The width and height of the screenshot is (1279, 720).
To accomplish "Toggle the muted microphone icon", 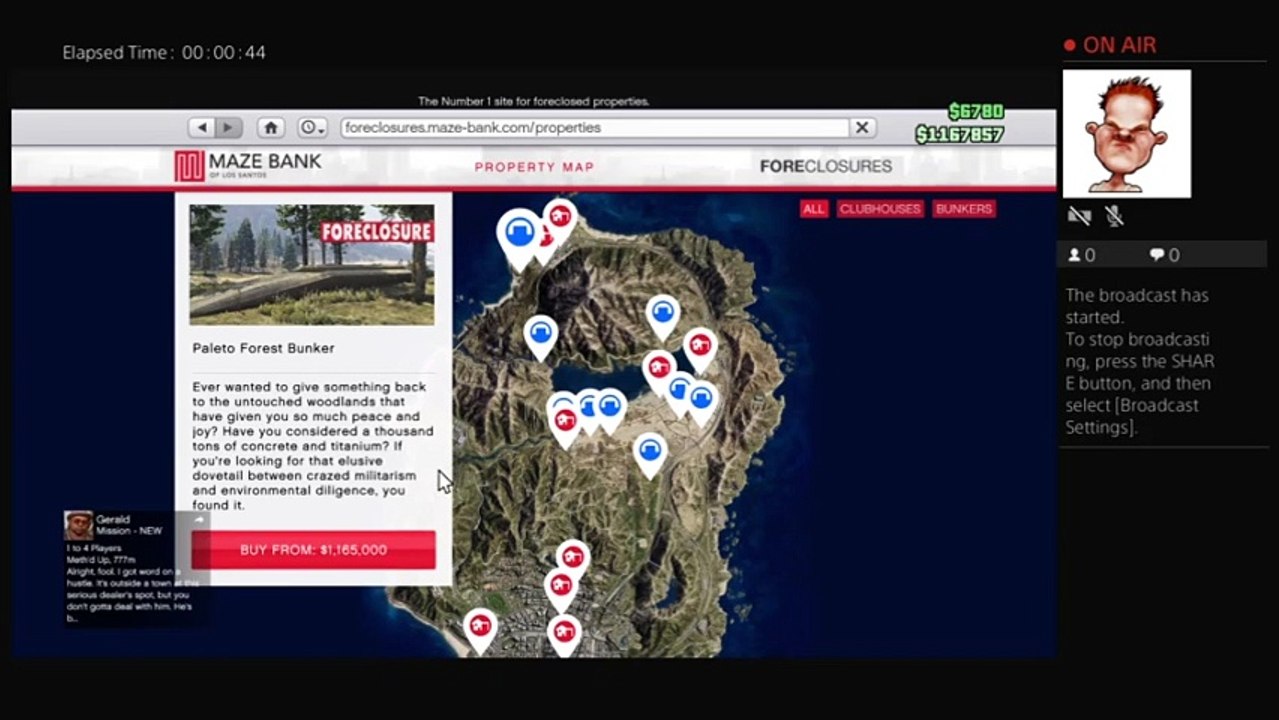I will pos(1113,216).
